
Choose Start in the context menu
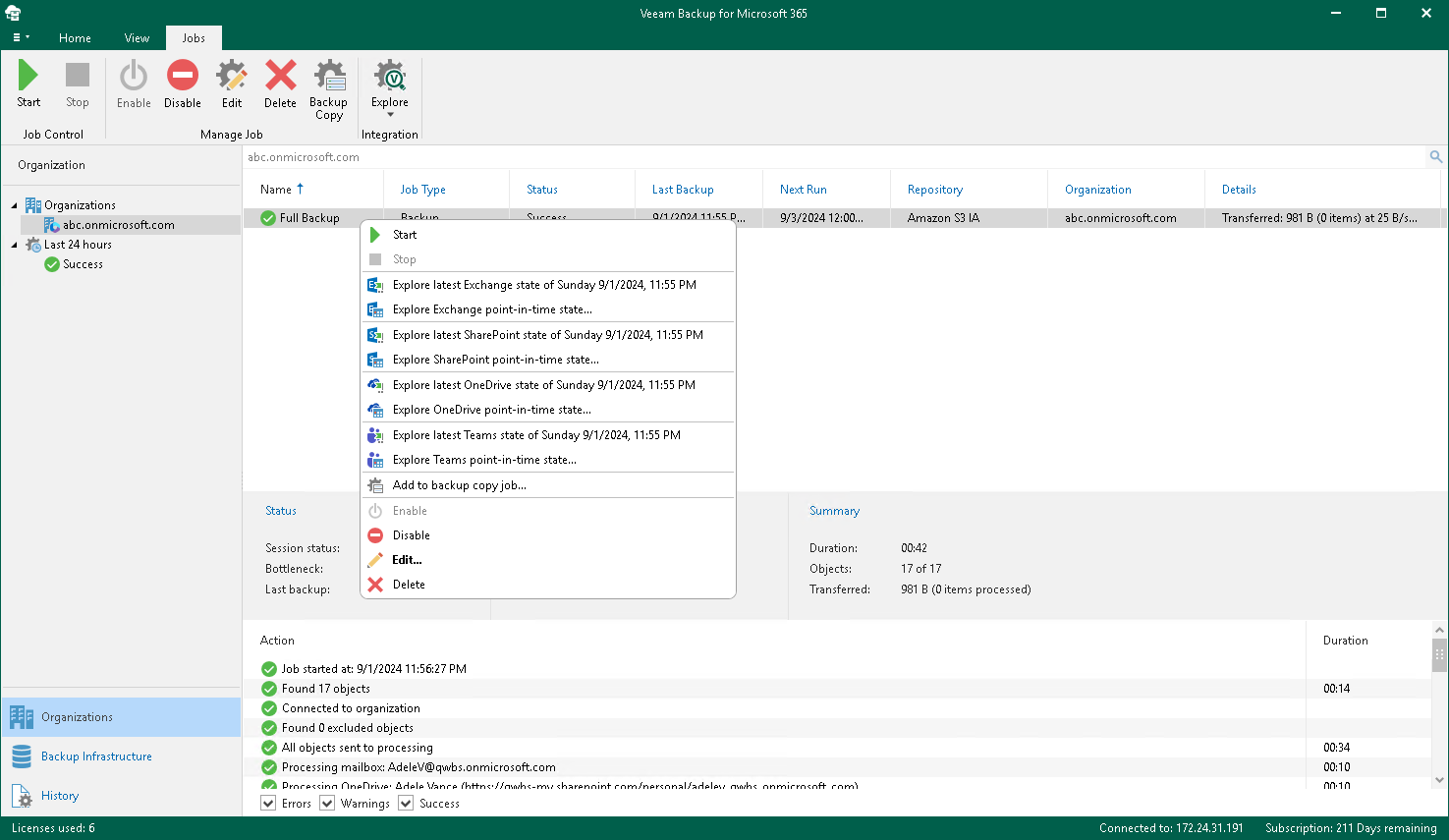(x=548, y=235)
